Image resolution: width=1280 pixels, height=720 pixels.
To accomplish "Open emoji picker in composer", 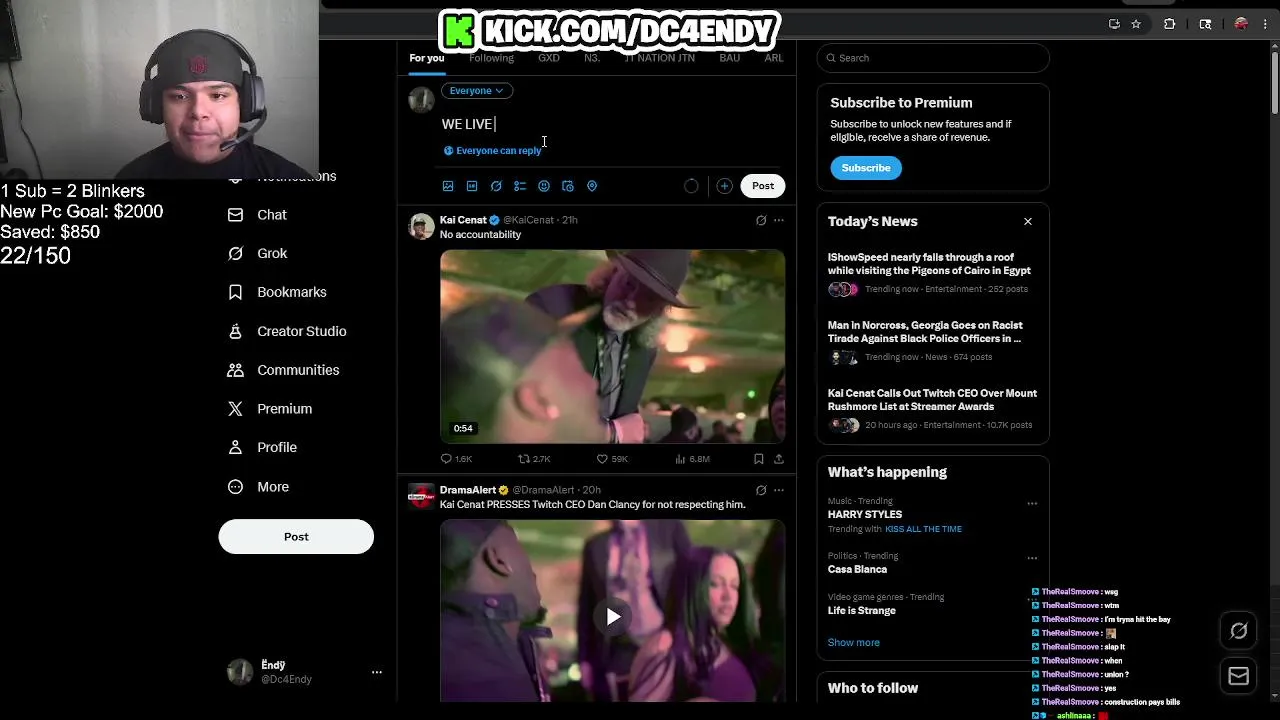I will pos(544,186).
